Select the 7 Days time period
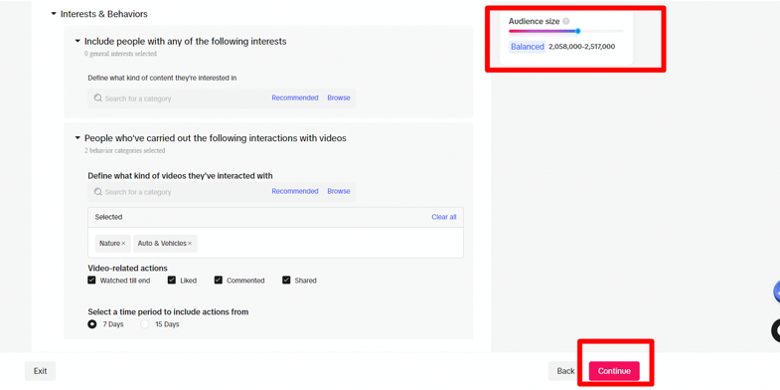This screenshot has height=390, width=780. pyautogui.click(x=92, y=324)
